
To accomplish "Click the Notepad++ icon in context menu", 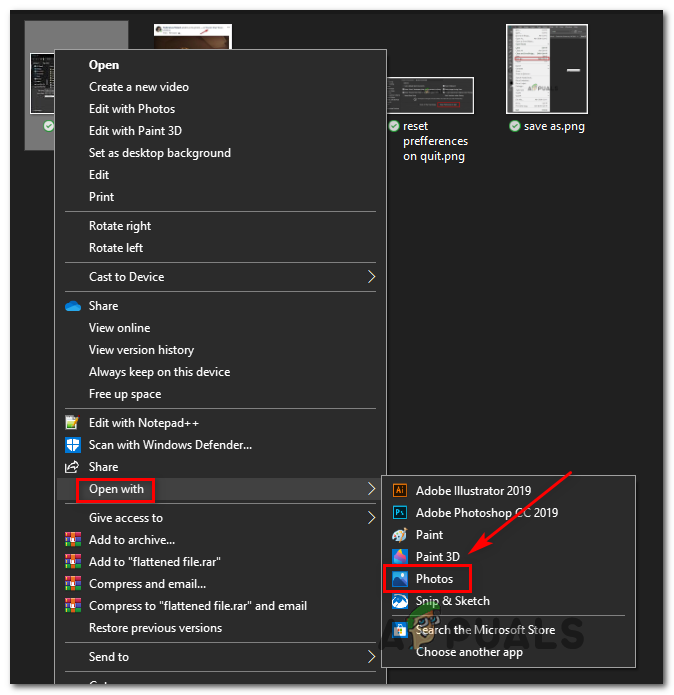I will pyautogui.click(x=72, y=422).
